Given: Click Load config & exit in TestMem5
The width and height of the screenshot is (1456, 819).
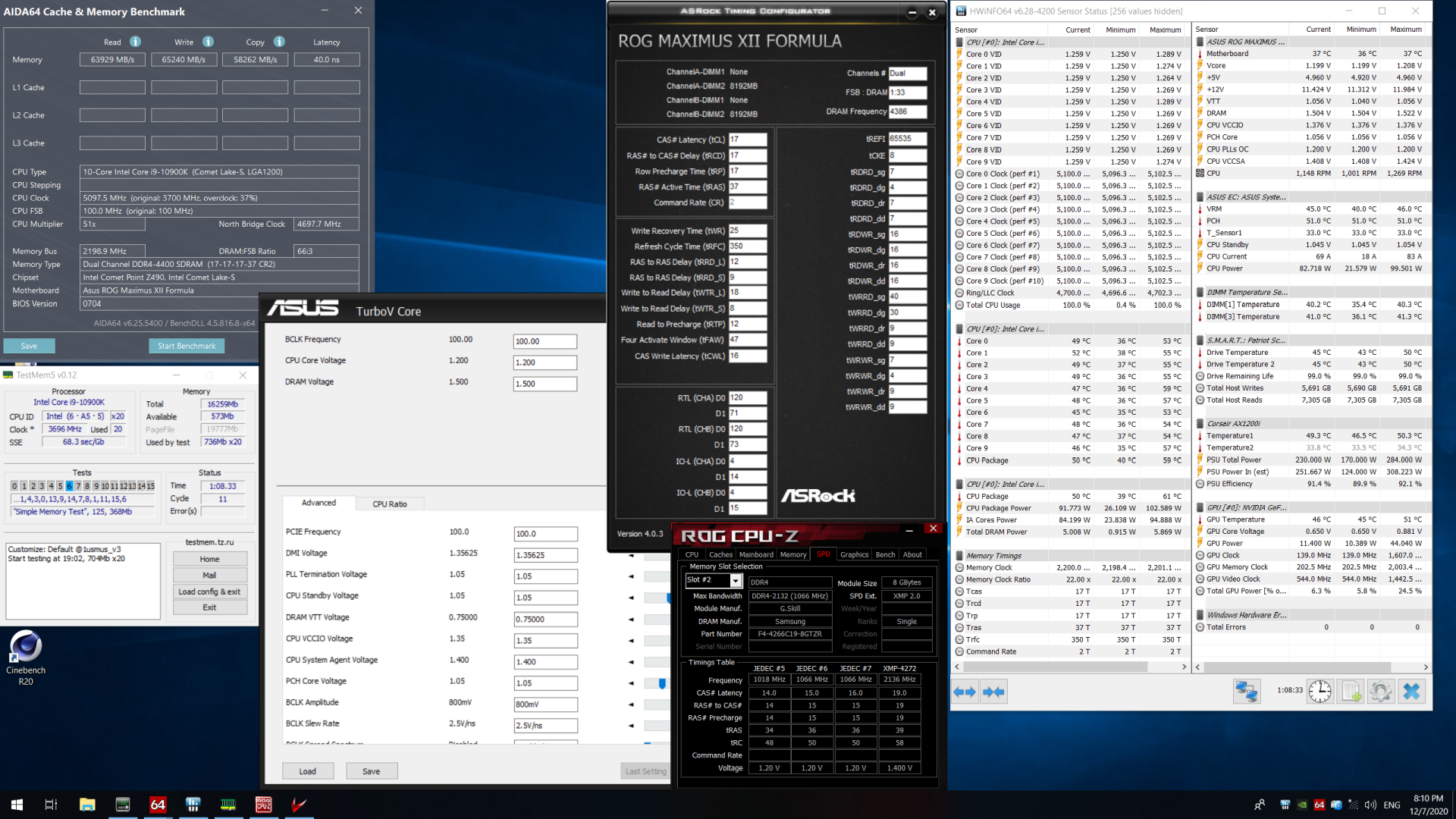Looking at the screenshot, I should (209, 591).
